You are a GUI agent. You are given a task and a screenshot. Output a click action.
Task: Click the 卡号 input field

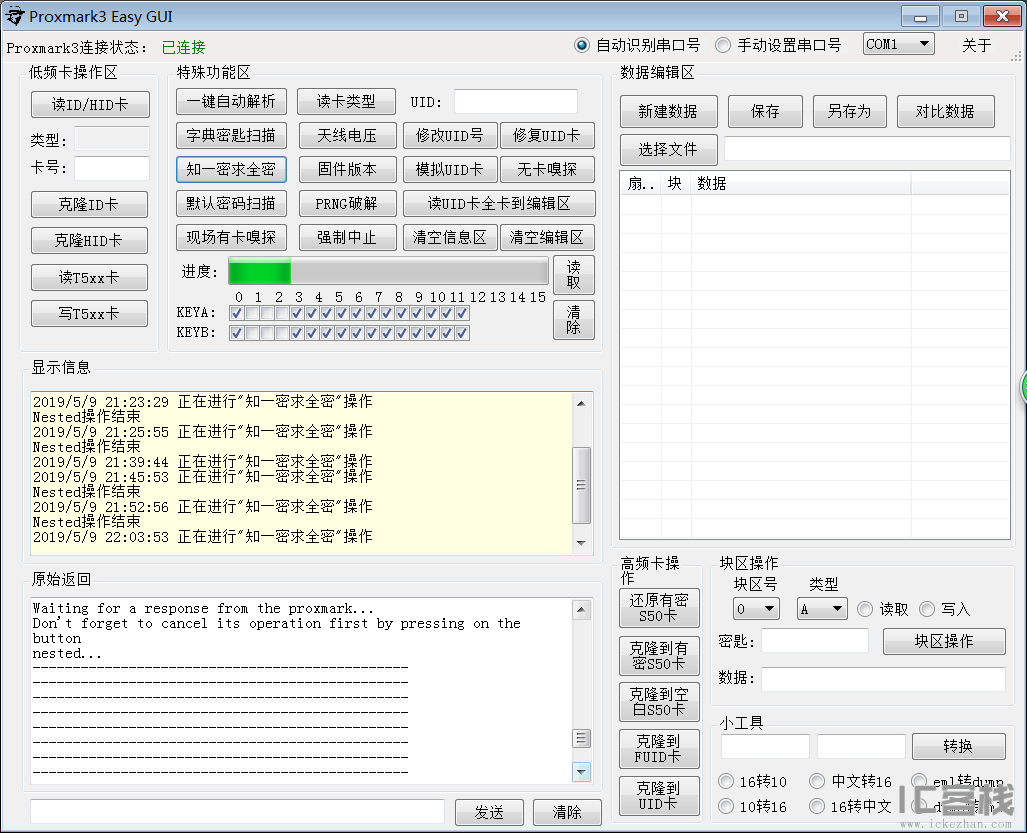click(112, 168)
